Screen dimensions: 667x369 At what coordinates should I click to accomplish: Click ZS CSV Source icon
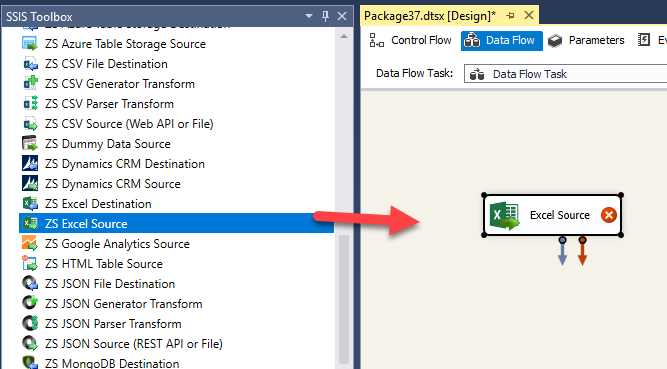coord(30,124)
